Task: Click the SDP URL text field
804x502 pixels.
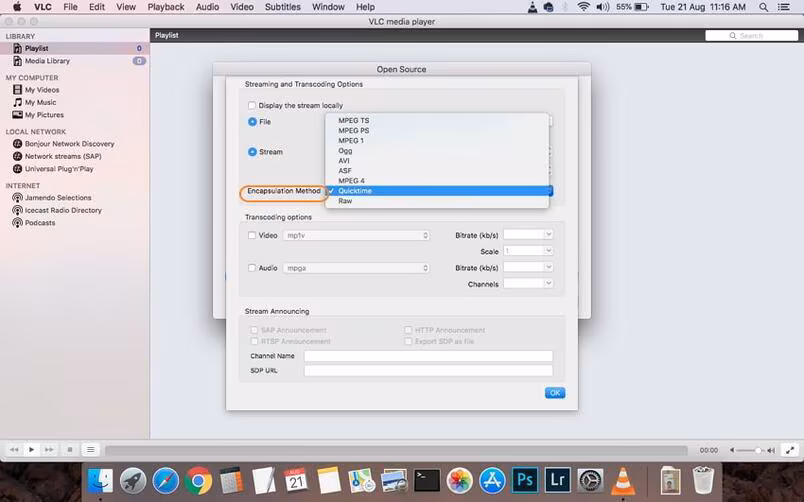Action: (x=428, y=370)
